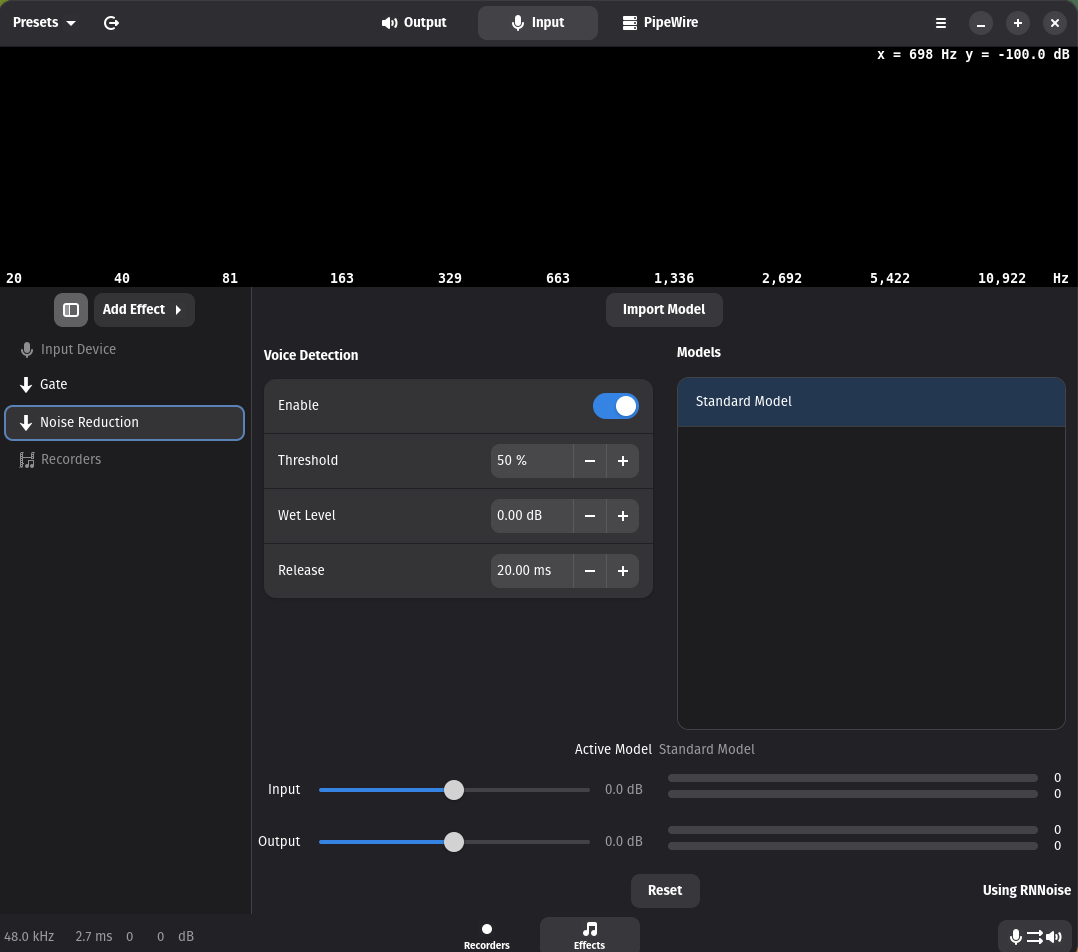The width and height of the screenshot is (1078, 952).
Task: Increase Release time with plus button
Action: click(622, 571)
